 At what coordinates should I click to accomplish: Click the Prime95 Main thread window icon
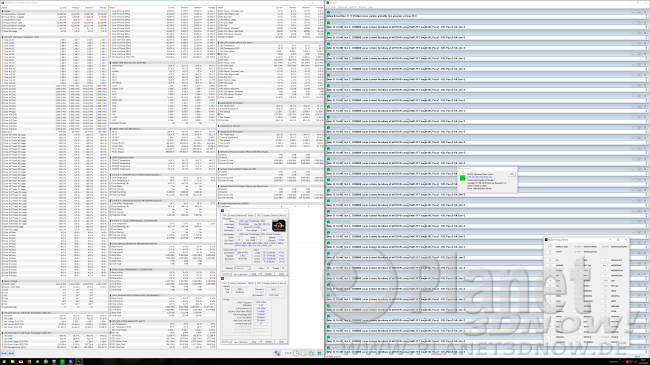[328, 12]
